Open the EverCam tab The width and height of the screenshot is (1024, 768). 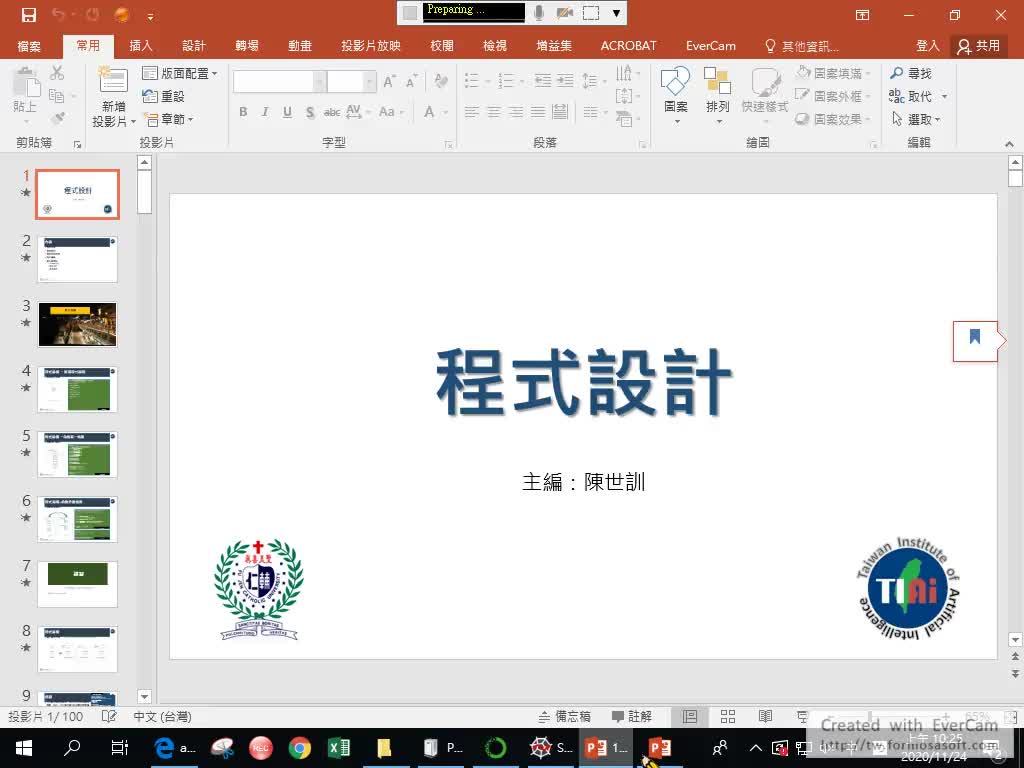[x=711, y=46]
